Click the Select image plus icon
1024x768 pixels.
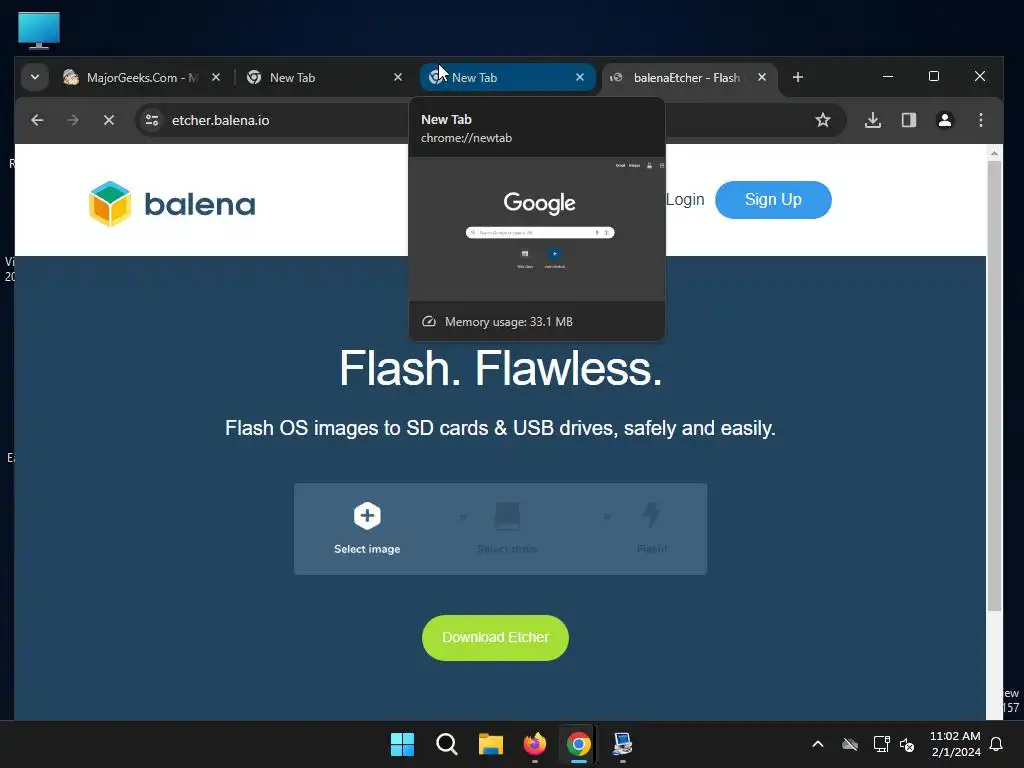[367, 516]
